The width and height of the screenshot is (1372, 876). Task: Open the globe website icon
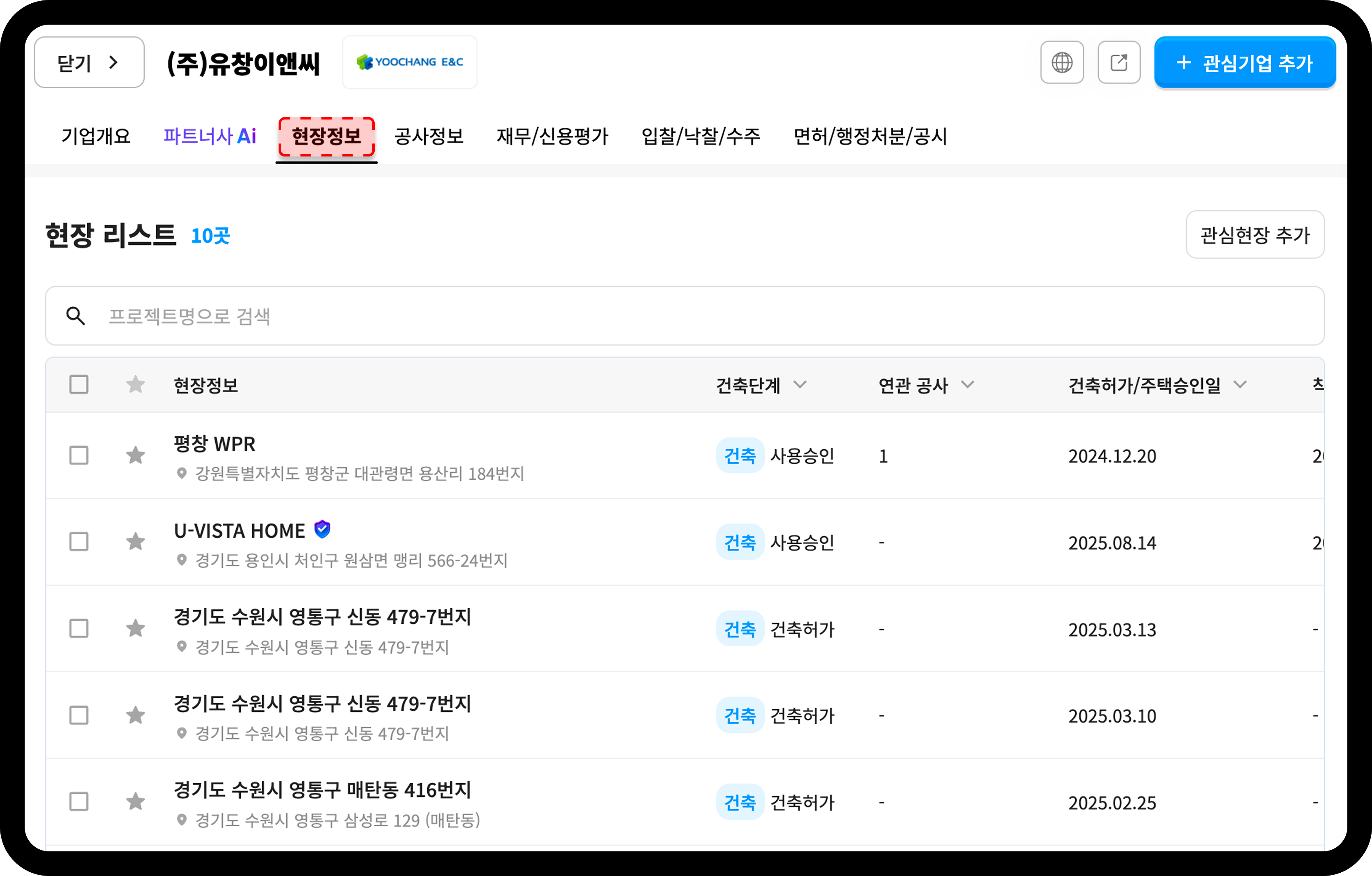pos(1061,62)
